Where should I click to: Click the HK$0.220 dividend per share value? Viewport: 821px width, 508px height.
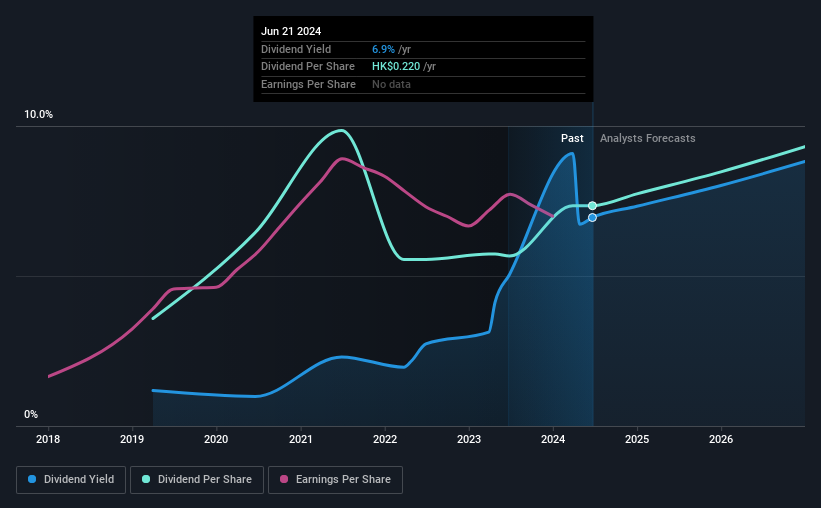(396, 67)
